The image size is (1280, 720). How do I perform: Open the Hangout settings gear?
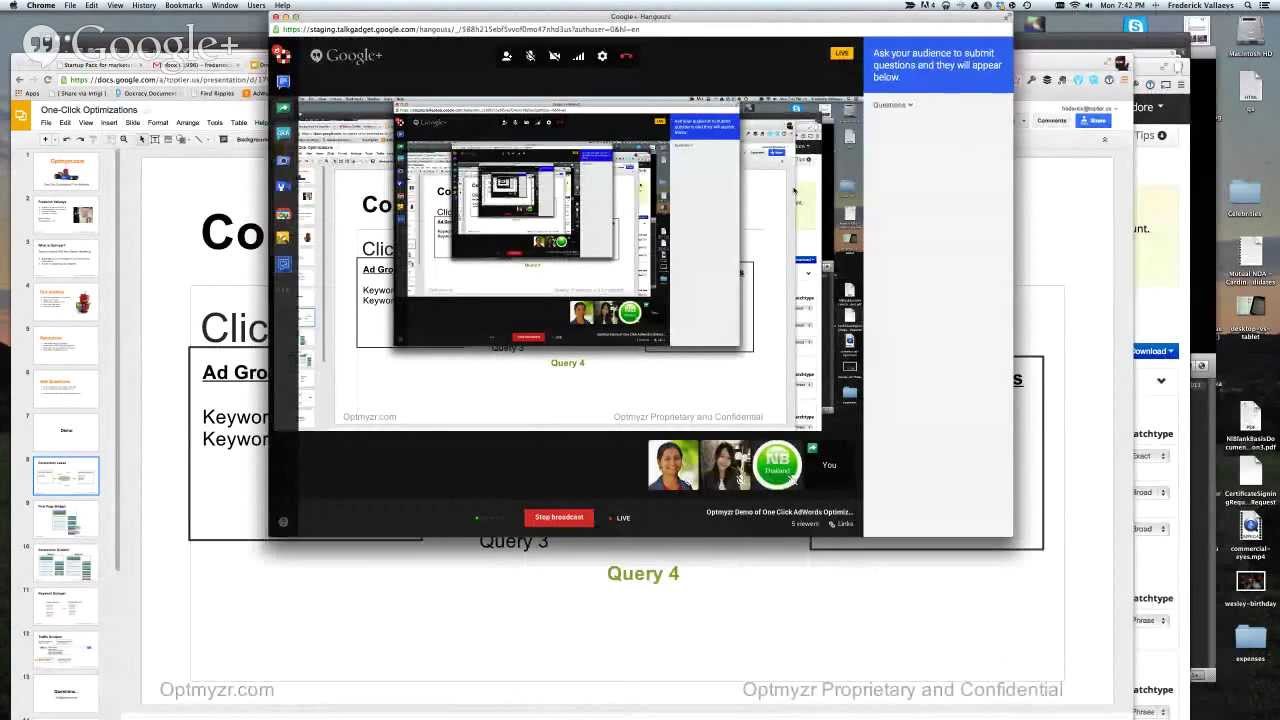(602, 55)
